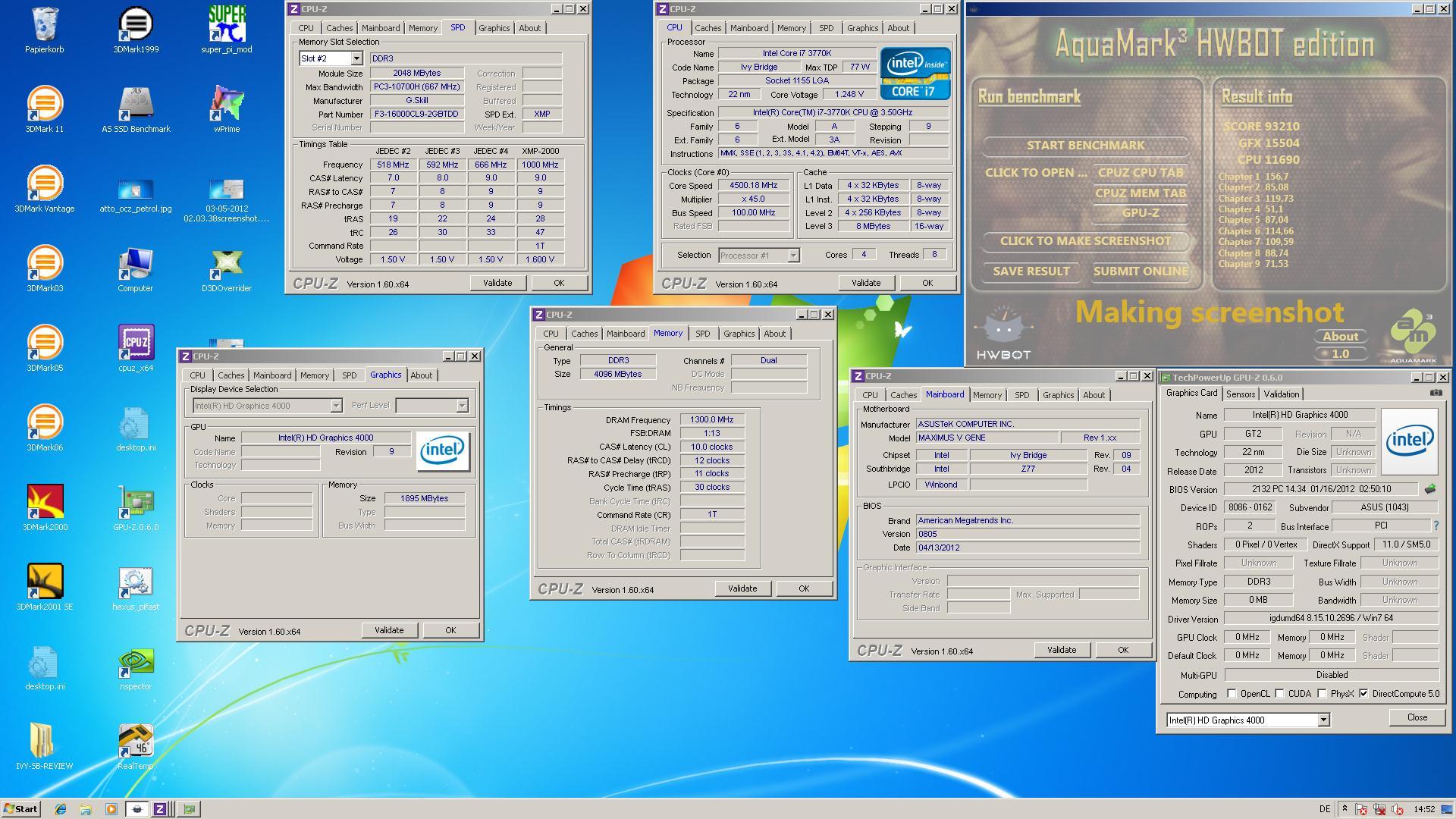The height and width of the screenshot is (819, 1456).
Task: Click SUBMIT ONLINE in AquaMark
Action: pyautogui.click(x=1141, y=271)
